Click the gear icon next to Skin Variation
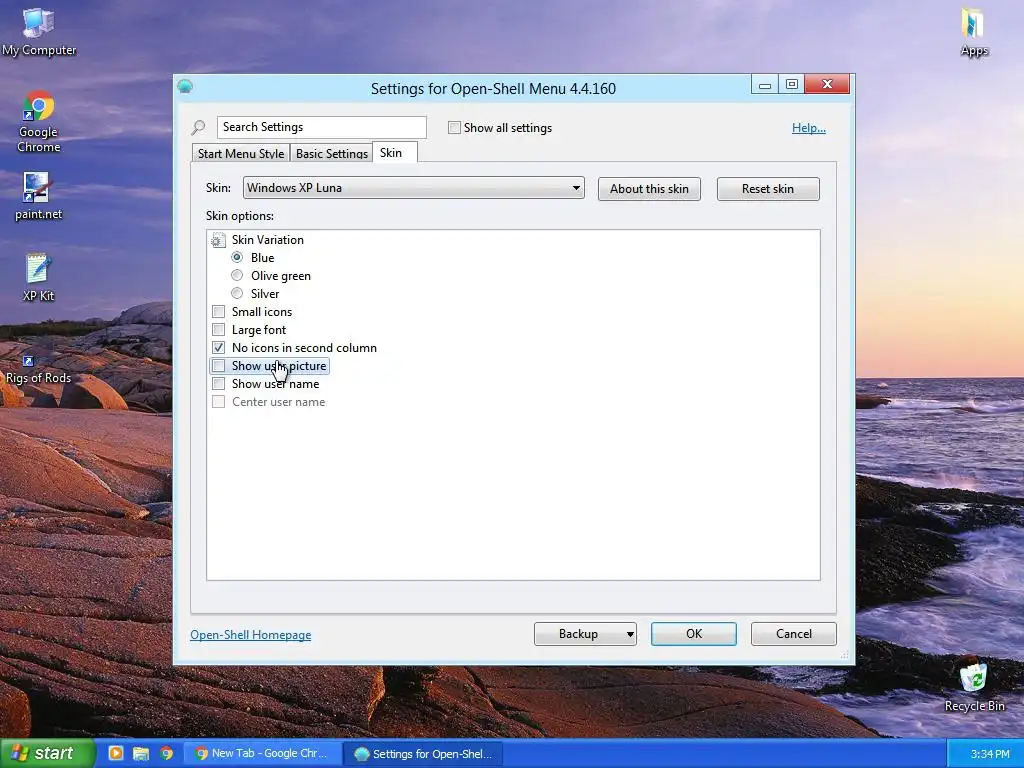This screenshot has width=1024, height=768. (218, 240)
